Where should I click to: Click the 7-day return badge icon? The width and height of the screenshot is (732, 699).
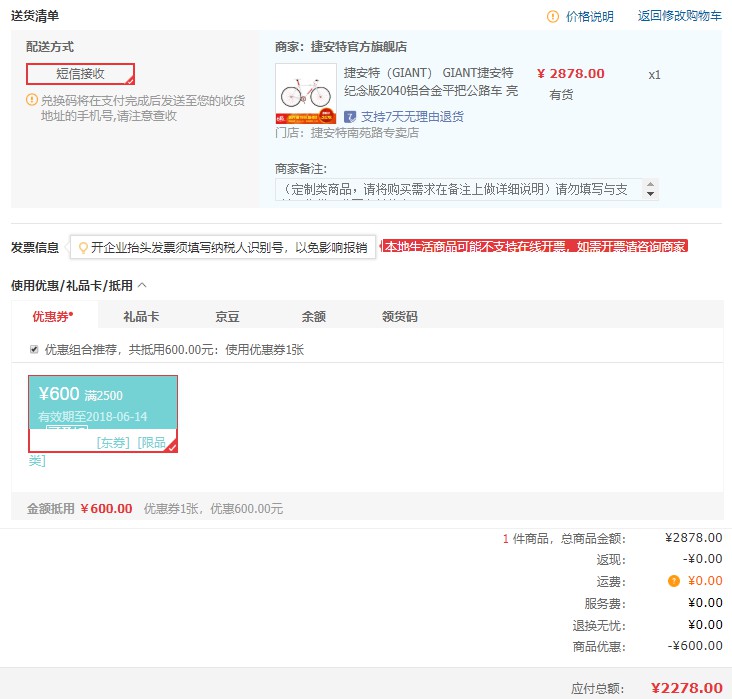point(350,116)
